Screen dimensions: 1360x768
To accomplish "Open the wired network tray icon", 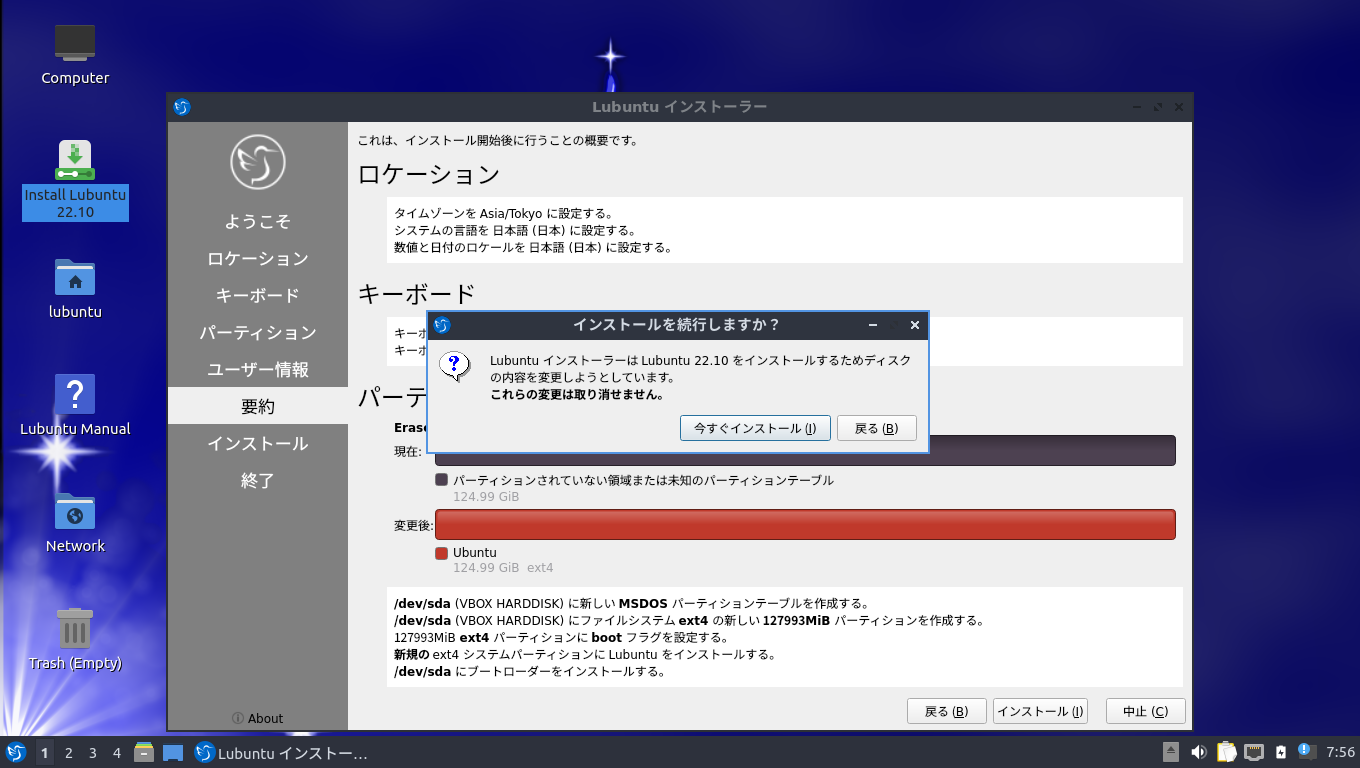I will click(x=1254, y=752).
